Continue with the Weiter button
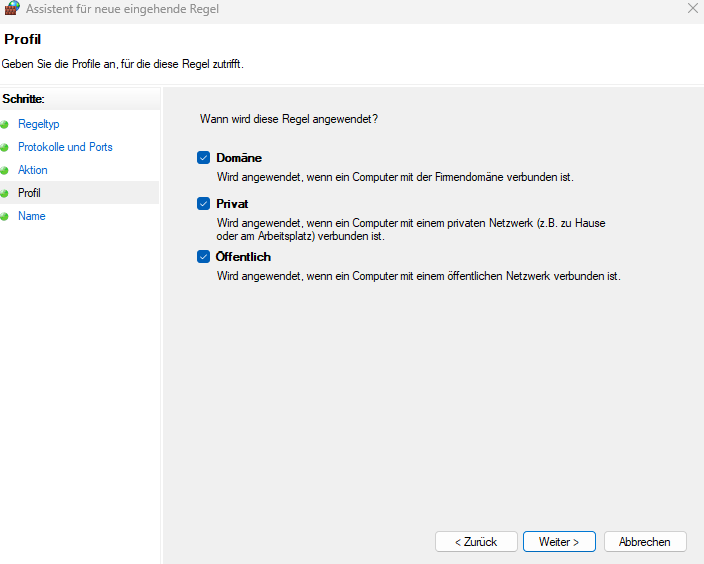Viewport: 704px width, 564px height. pyautogui.click(x=559, y=541)
